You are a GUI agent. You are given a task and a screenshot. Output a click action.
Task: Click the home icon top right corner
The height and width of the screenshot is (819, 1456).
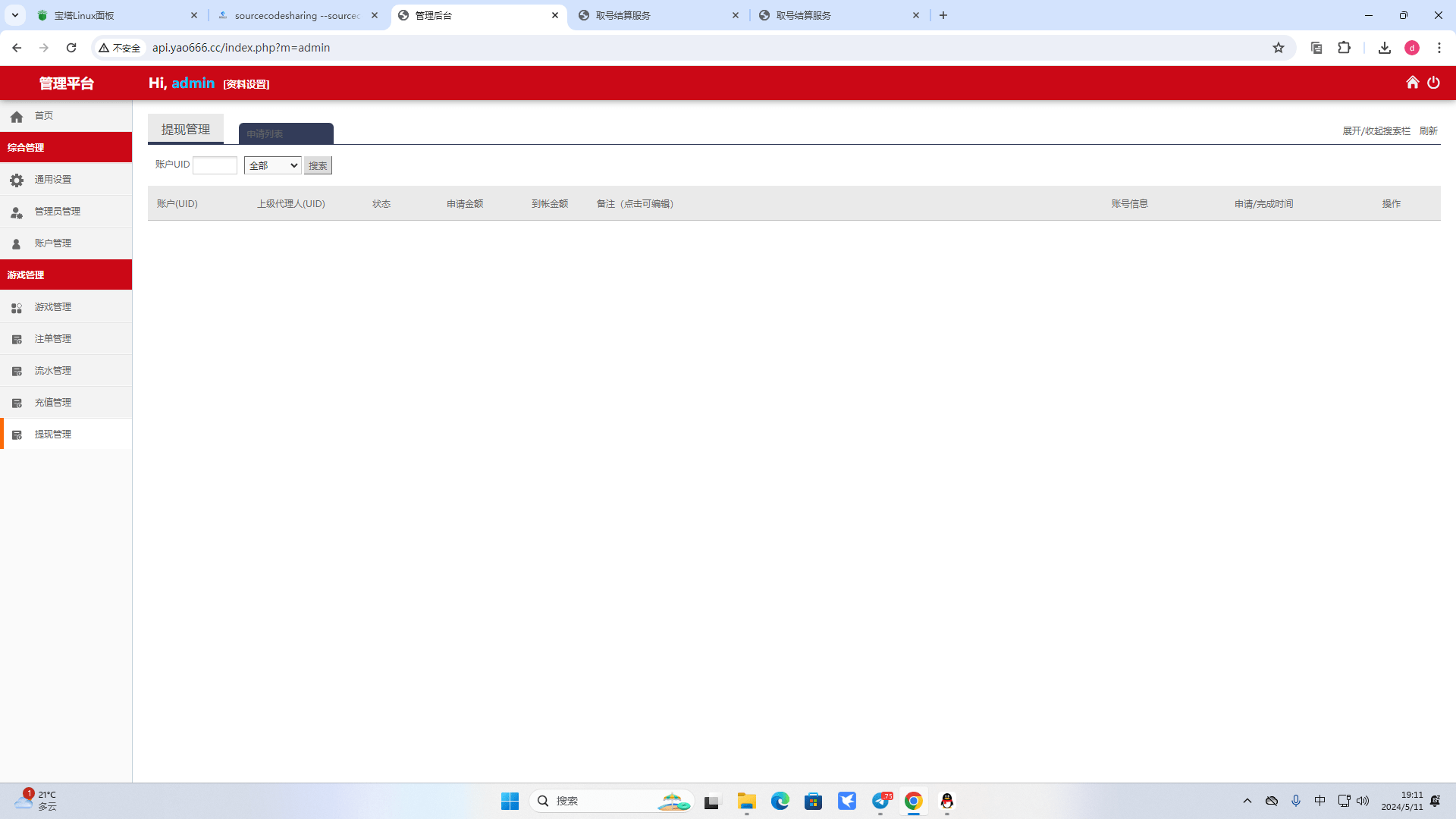(1413, 82)
